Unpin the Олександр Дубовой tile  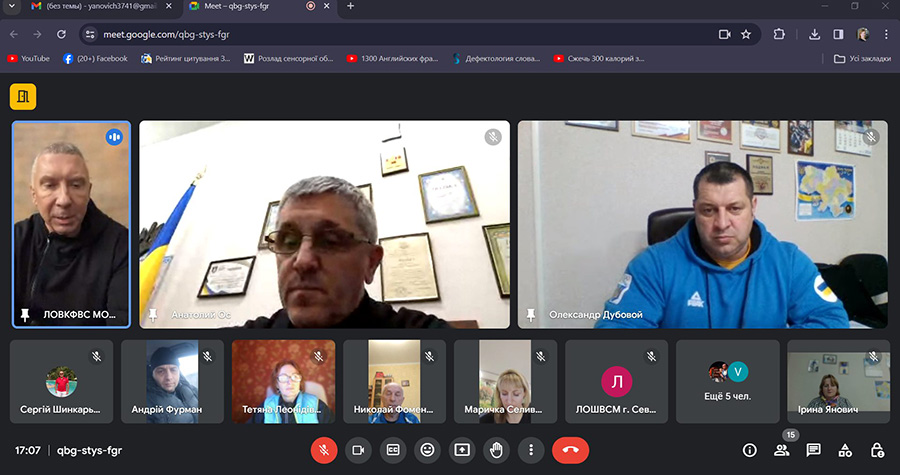(x=531, y=315)
